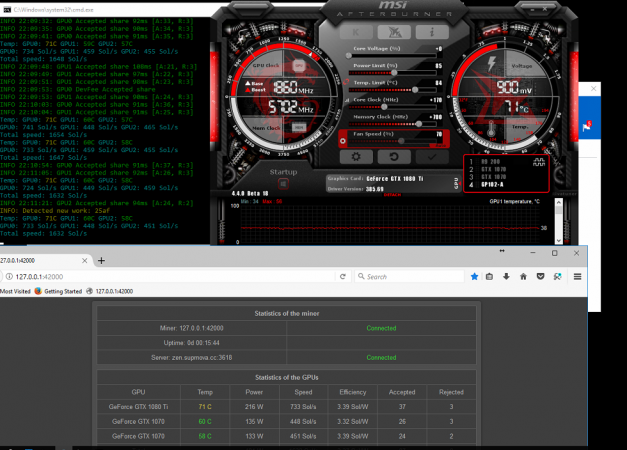Click the Fan Speed slider handle
The width and height of the screenshot is (627, 450).
click(x=401, y=141)
